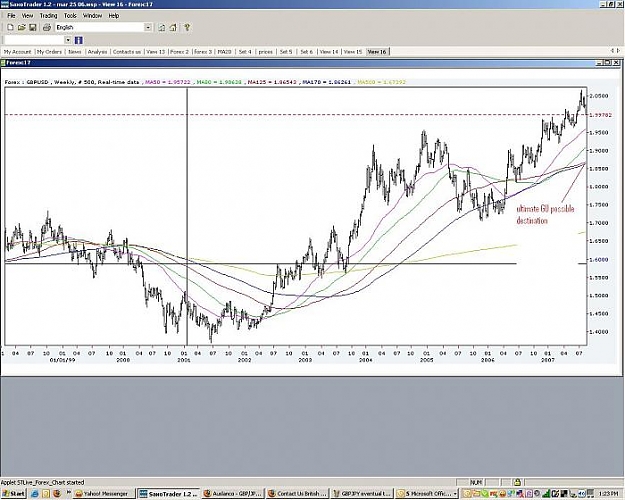This screenshot has height=500, width=625.
Task: Open the Window menu
Action: click(x=92, y=16)
